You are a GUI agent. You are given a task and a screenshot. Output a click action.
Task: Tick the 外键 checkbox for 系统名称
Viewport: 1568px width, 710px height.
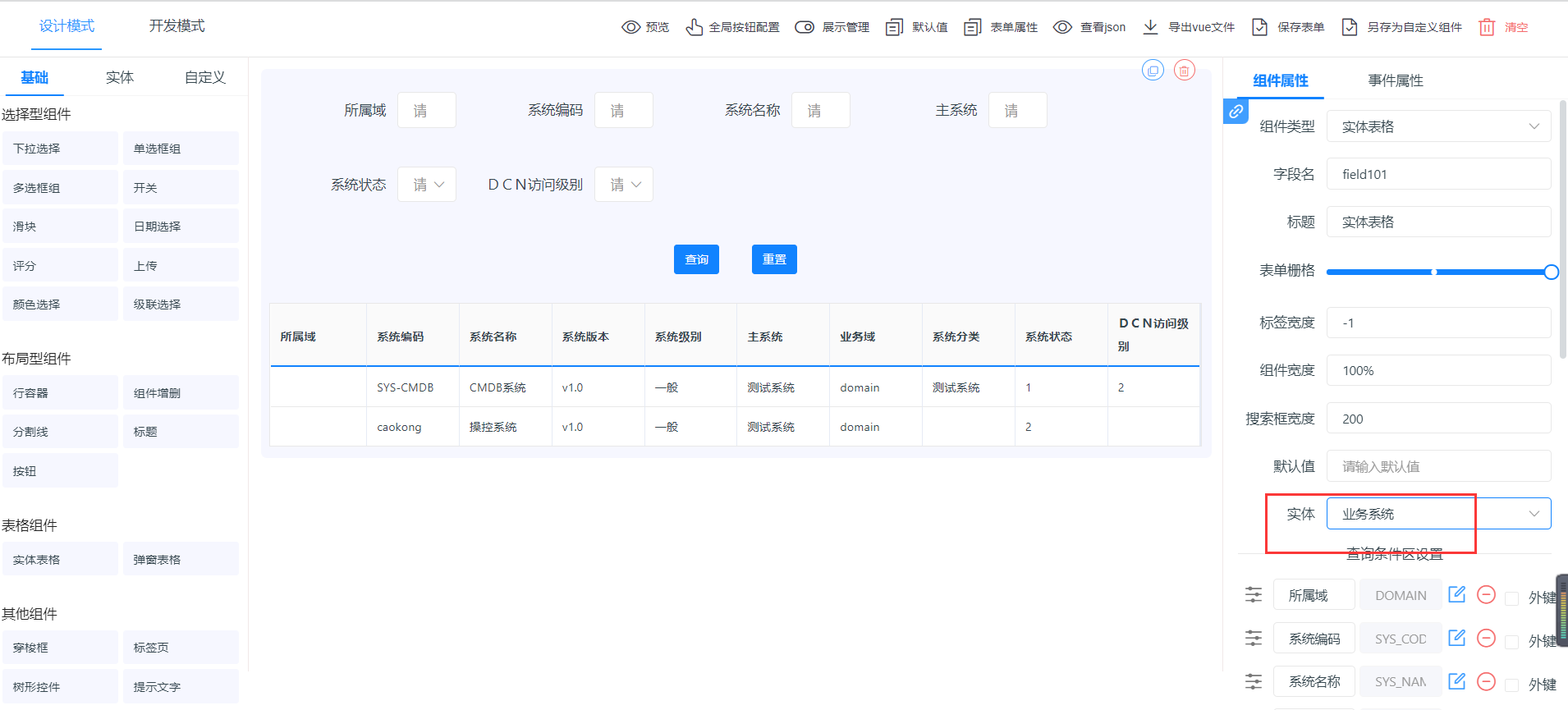coord(1512,685)
